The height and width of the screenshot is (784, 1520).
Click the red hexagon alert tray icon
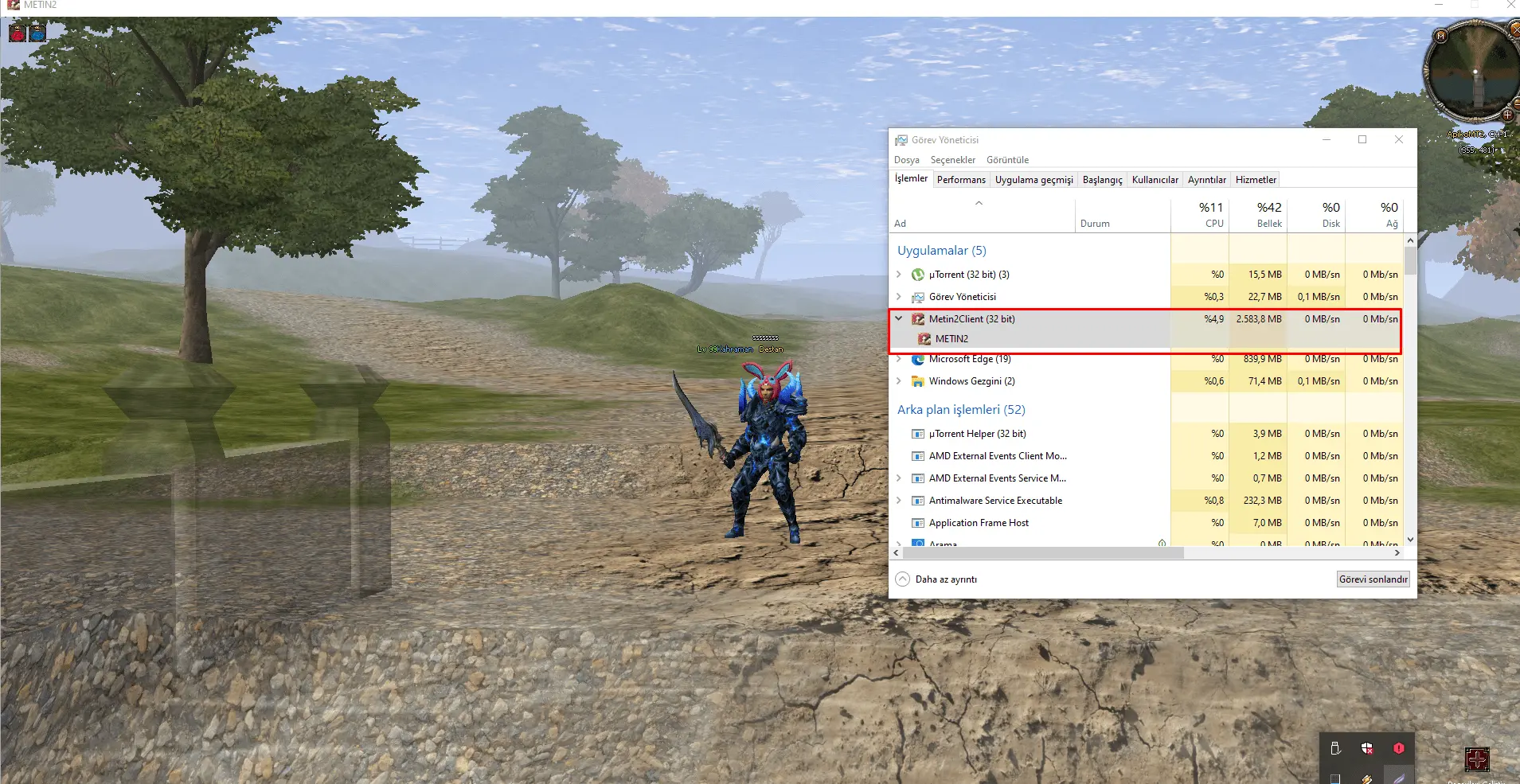point(1399,748)
